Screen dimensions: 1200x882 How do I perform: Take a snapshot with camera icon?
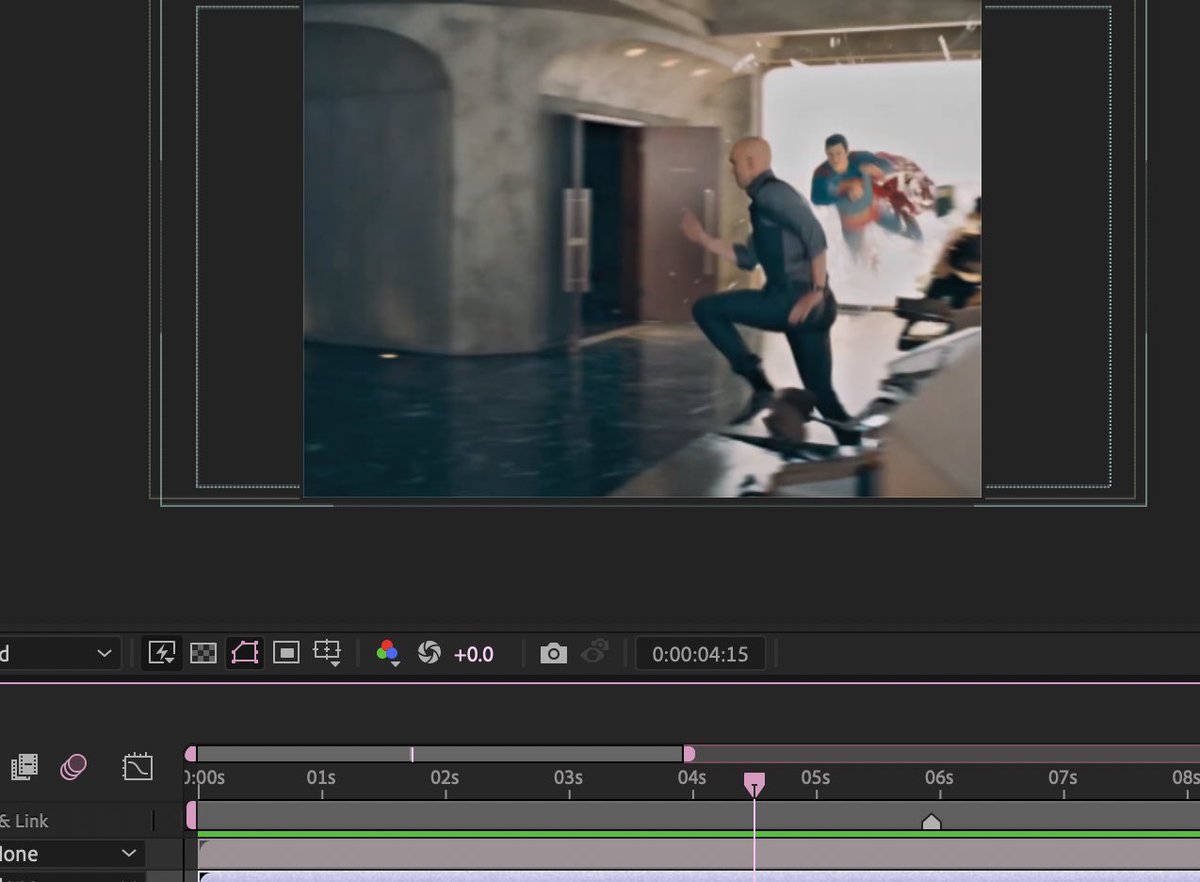(x=553, y=653)
